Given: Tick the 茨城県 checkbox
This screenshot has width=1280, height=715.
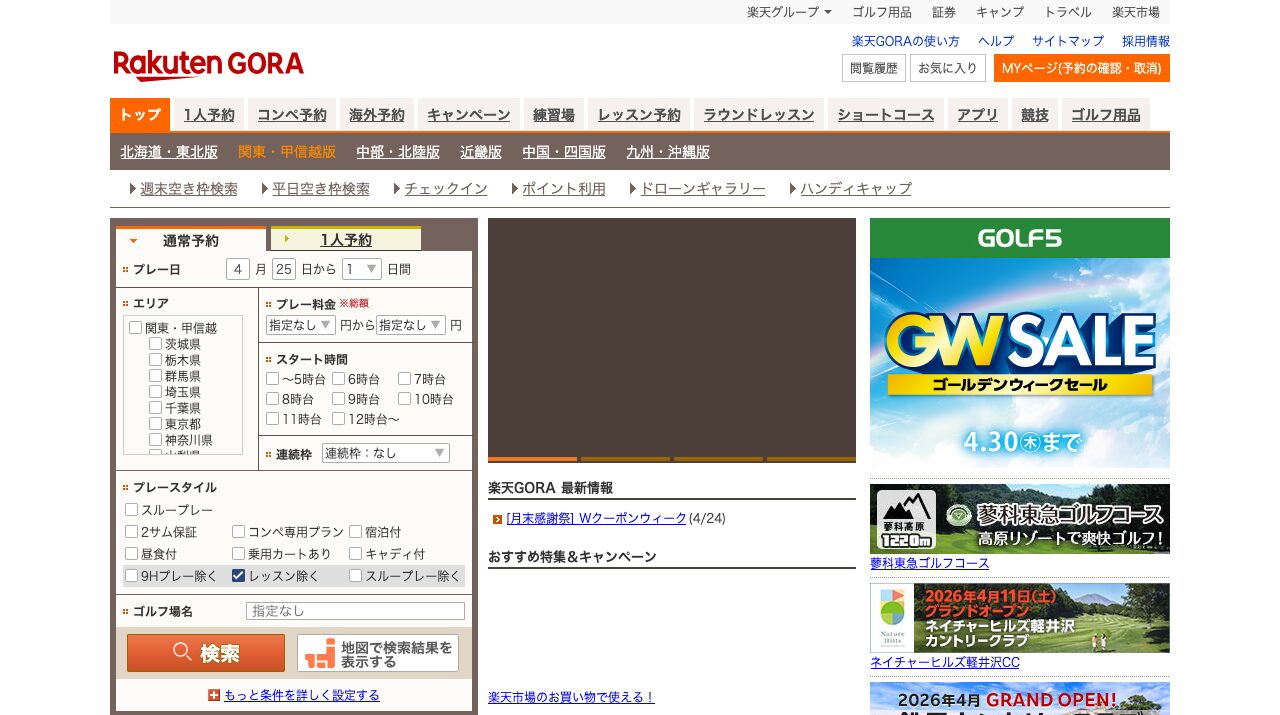Looking at the screenshot, I should click(155, 343).
